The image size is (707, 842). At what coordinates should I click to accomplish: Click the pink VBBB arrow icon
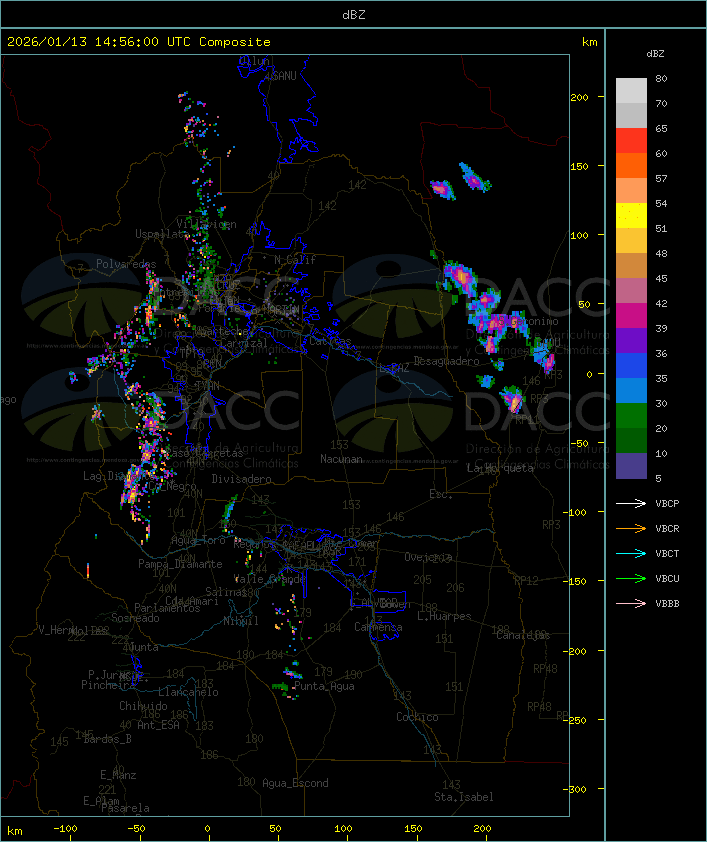631,604
